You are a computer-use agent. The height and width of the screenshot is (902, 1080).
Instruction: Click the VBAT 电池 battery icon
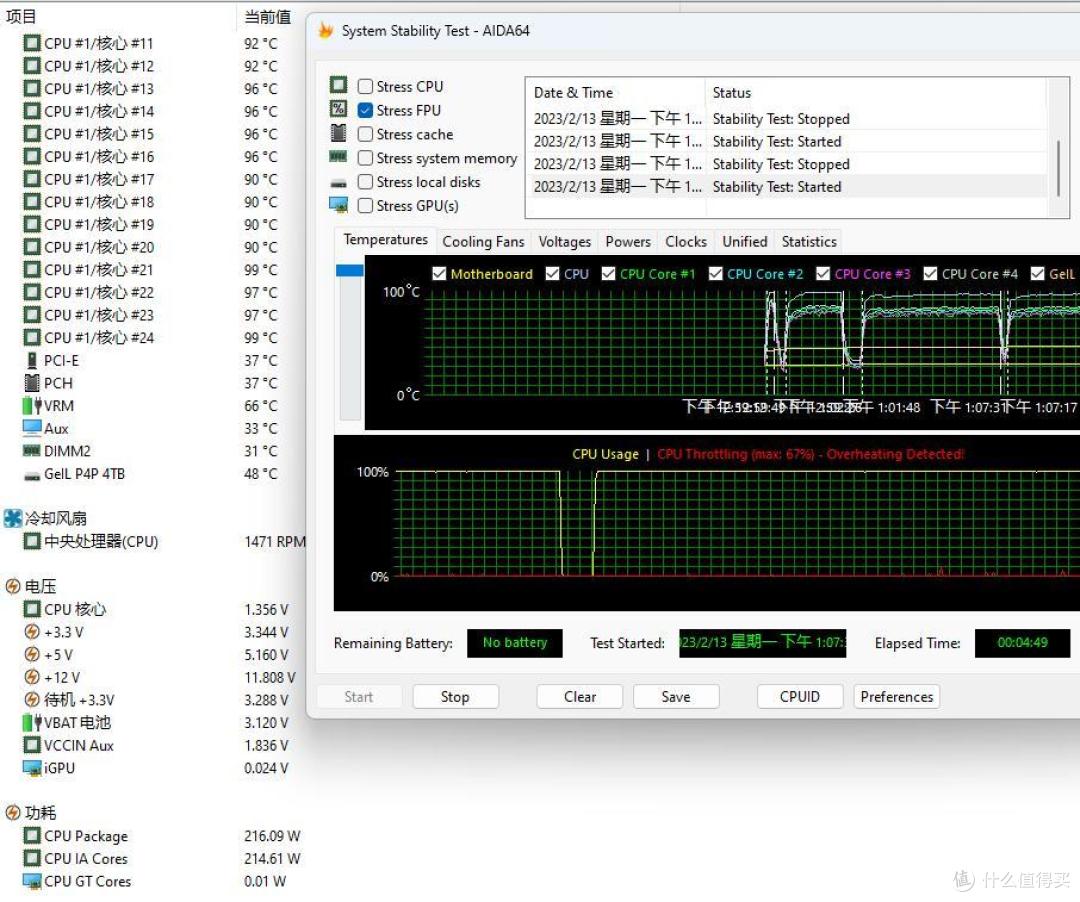tap(32, 722)
